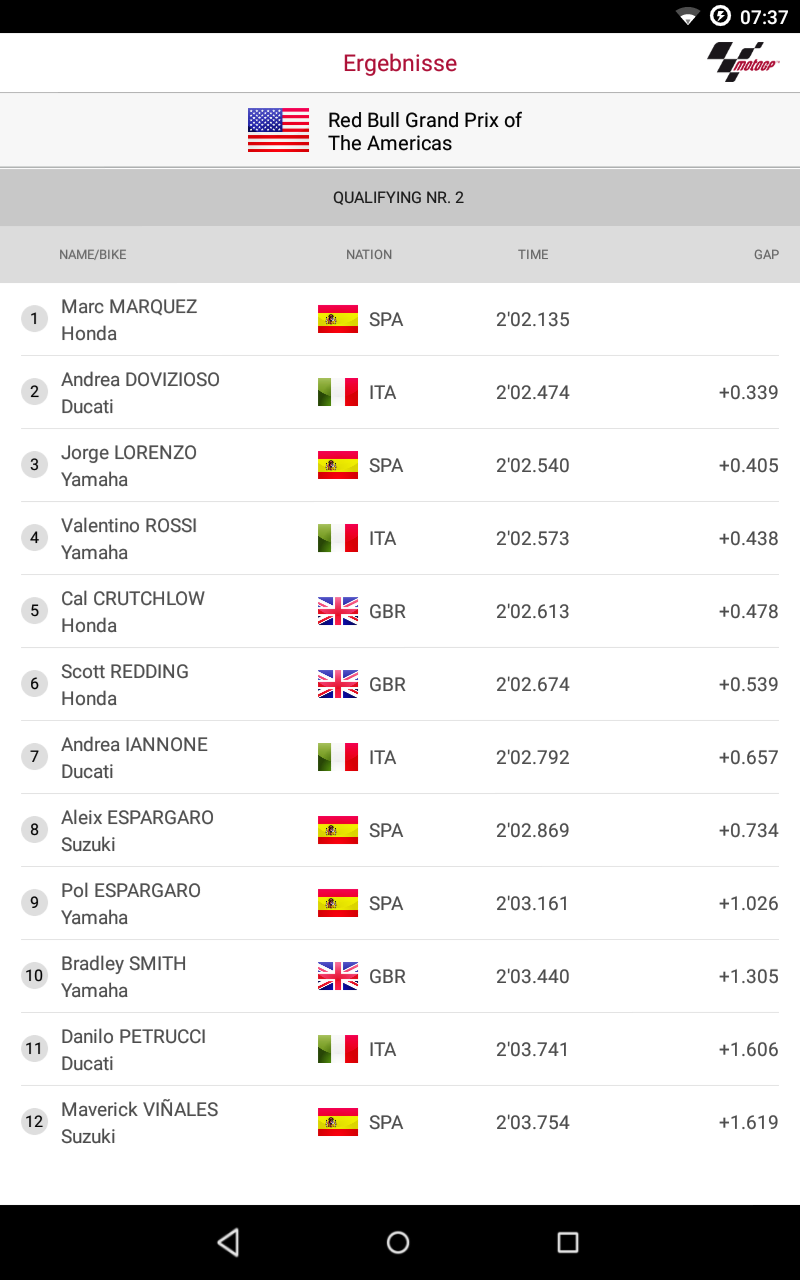Tap the NAME/BIKE column header
Screen dimensions: 800x1280
coord(93,255)
